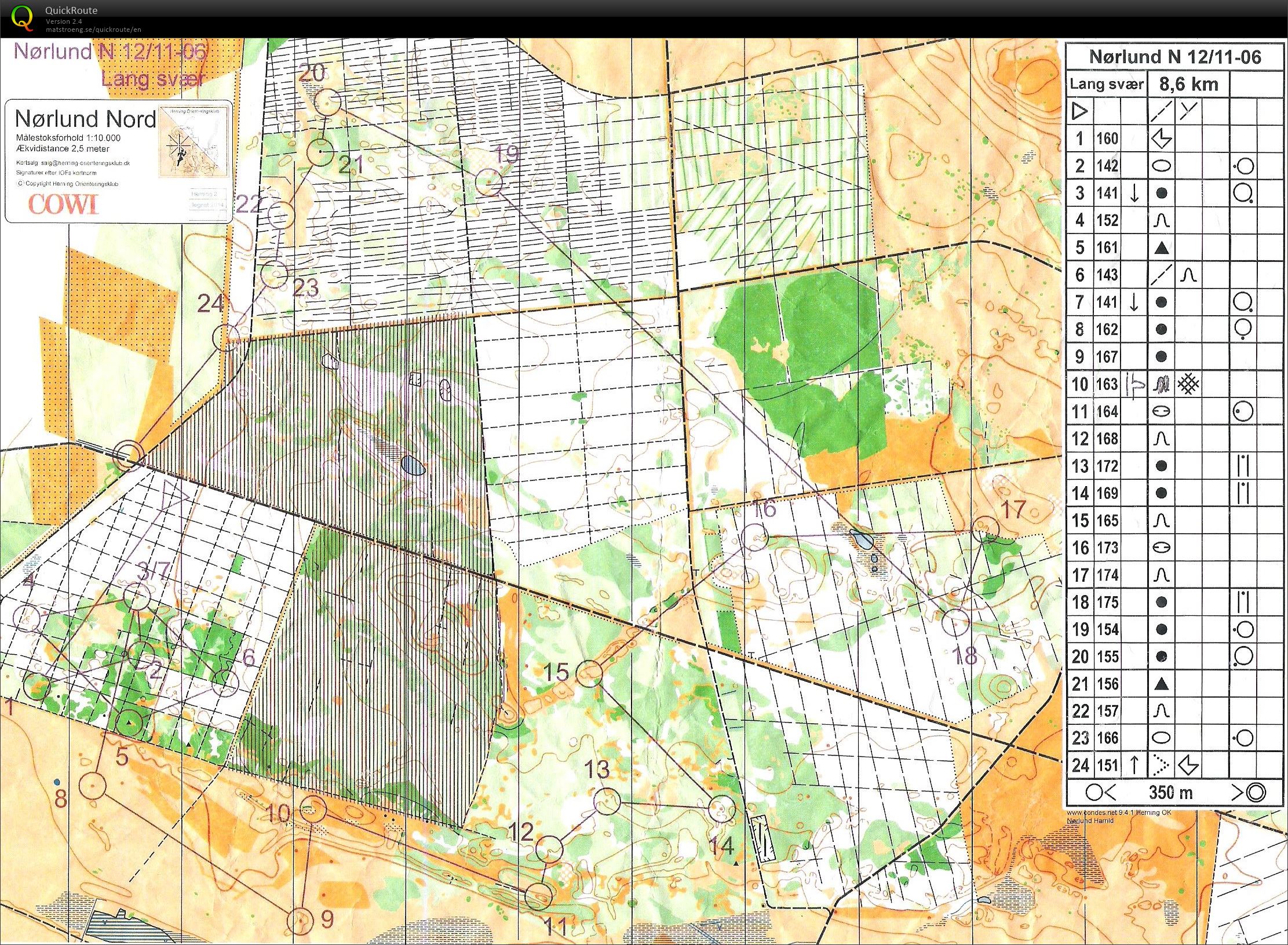1288x945 pixels.
Task: Click control code 162 in the table
Action: coord(1107,329)
